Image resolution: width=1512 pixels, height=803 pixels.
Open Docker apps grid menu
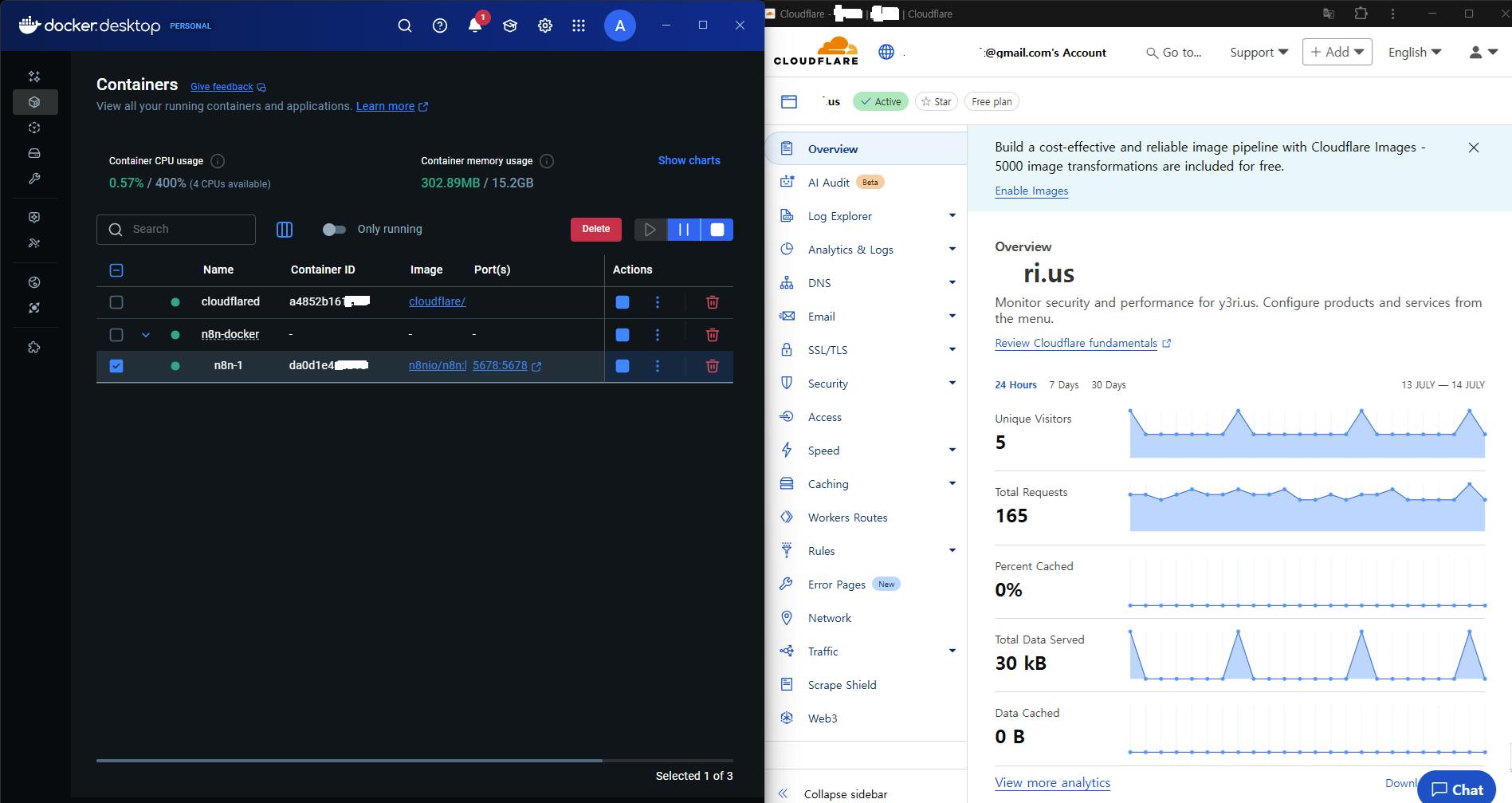(579, 26)
